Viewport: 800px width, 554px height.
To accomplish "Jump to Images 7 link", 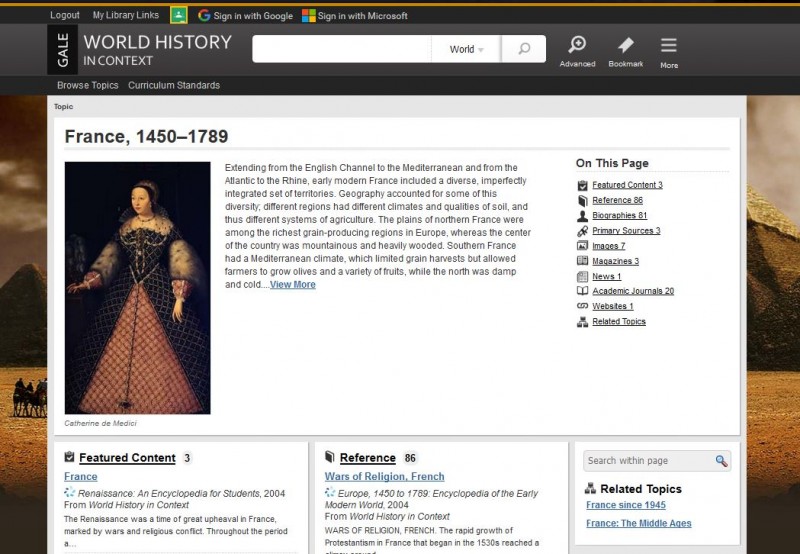I will (x=609, y=246).
